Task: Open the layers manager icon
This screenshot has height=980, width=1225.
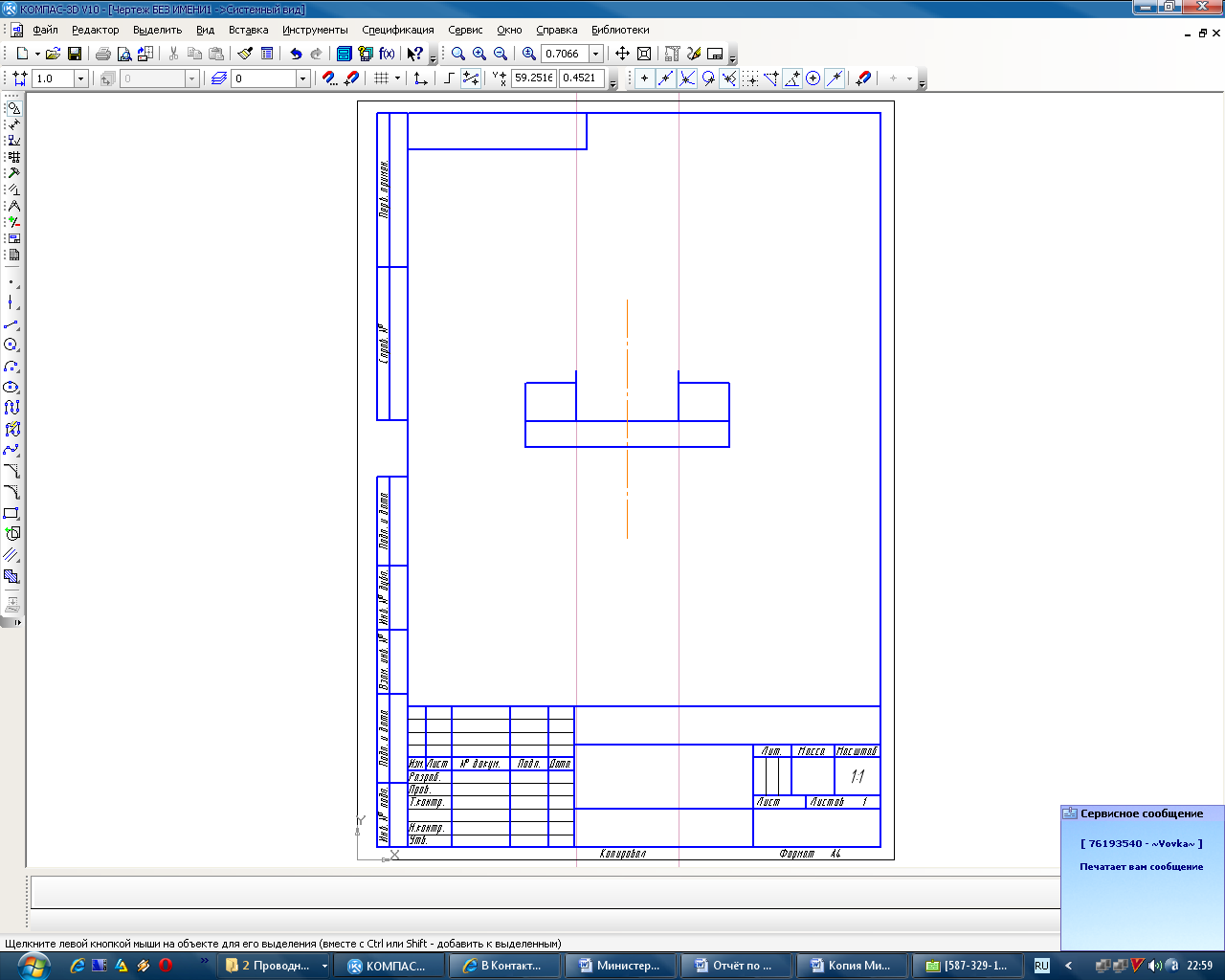Action: pos(219,78)
